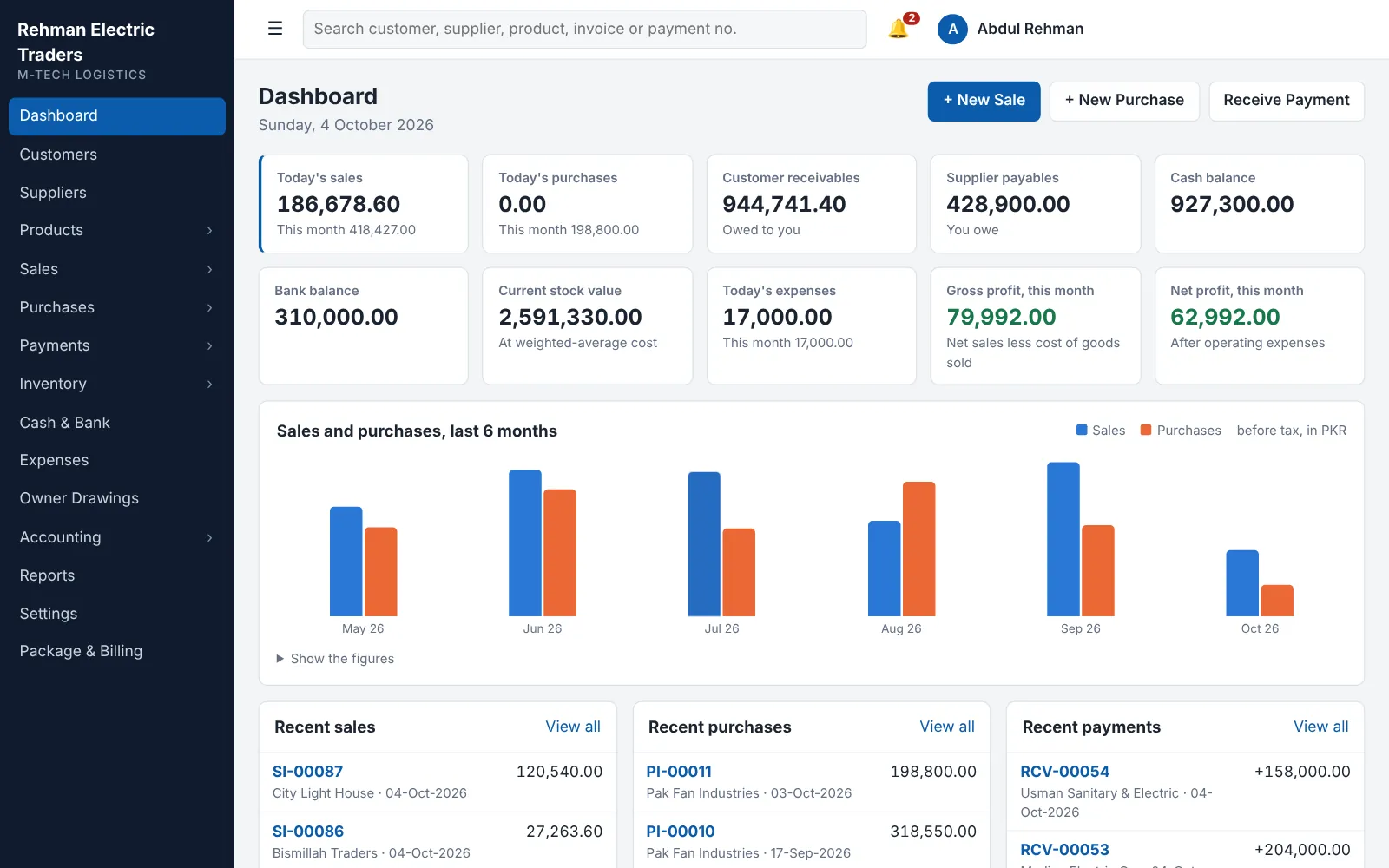Open Expenses in the sidebar
Viewport: 1389px width, 868px height.
pyautogui.click(x=117, y=460)
